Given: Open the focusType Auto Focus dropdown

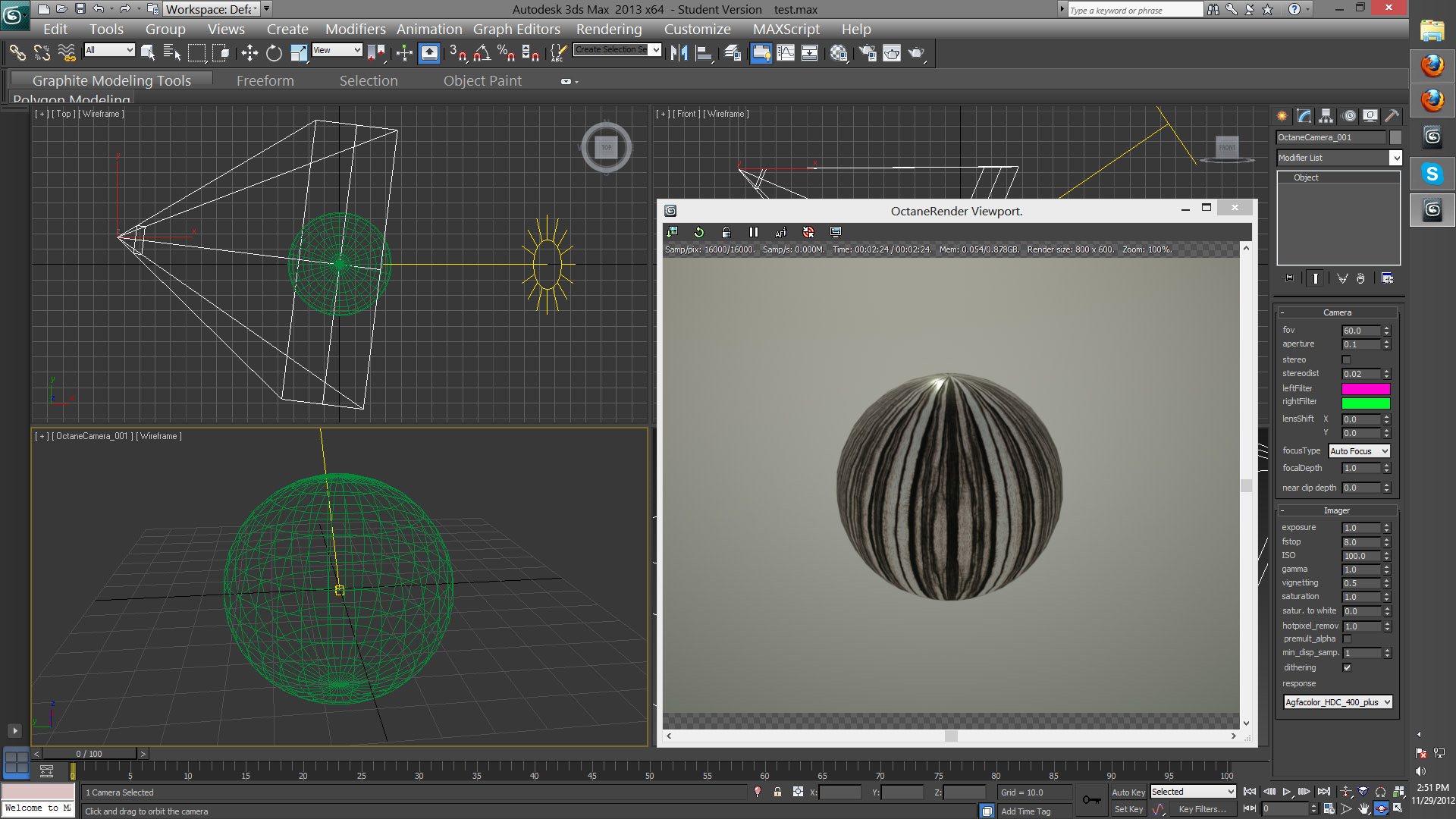Looking at the screenshot, I should (1358, 450).
